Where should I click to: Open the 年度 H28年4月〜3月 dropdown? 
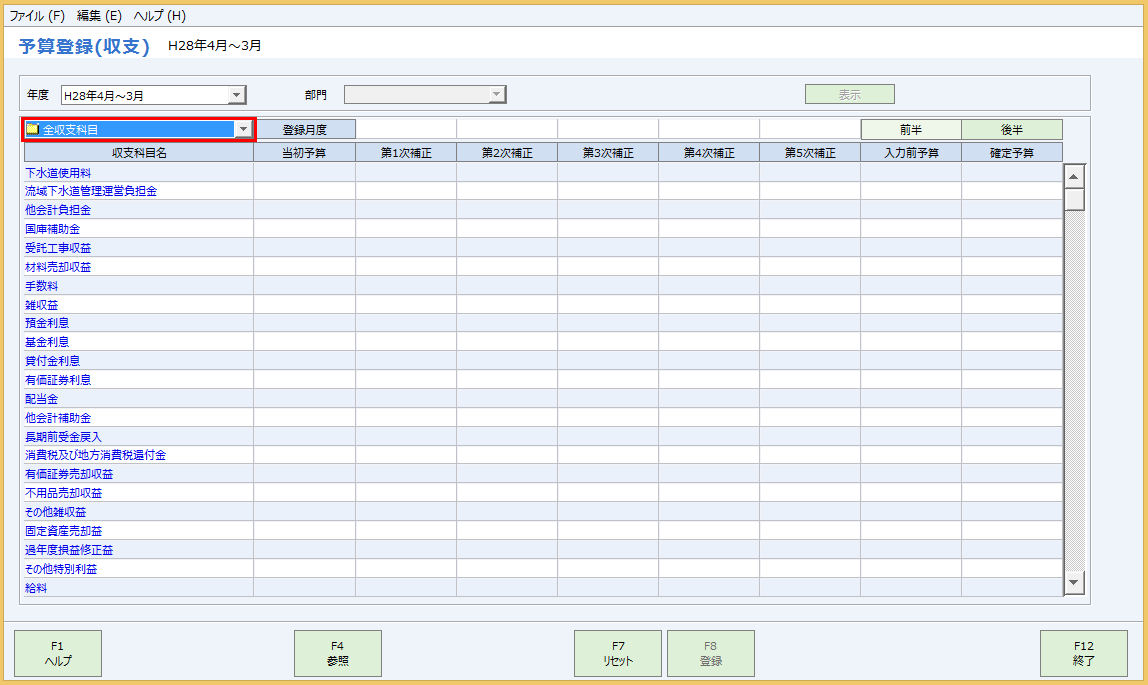click(x=236, y=96)
